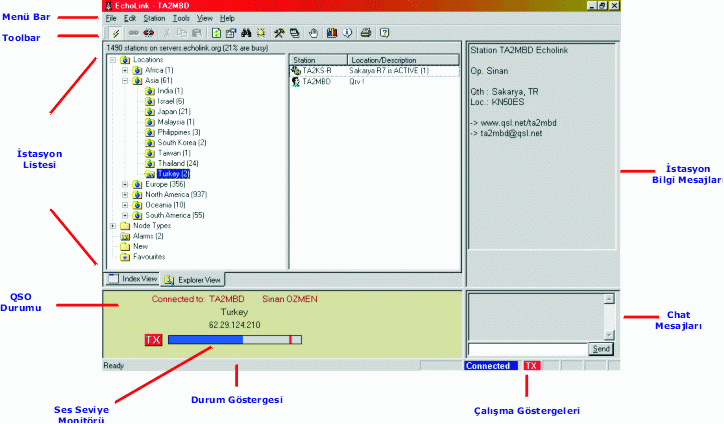Open the File menu

pos(111,18)
